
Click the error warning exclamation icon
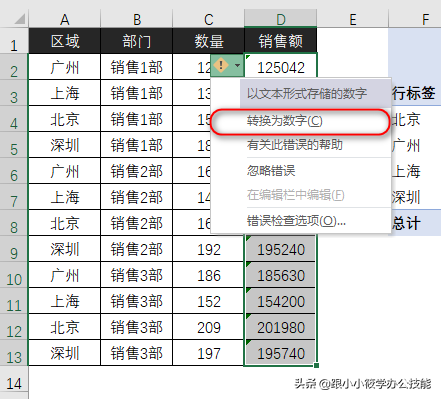(x=221, y=65)
